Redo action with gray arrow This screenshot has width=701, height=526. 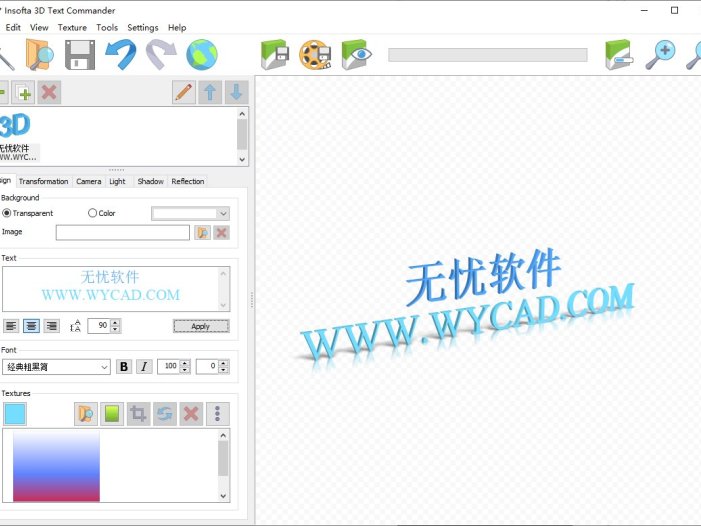[161, 55]
